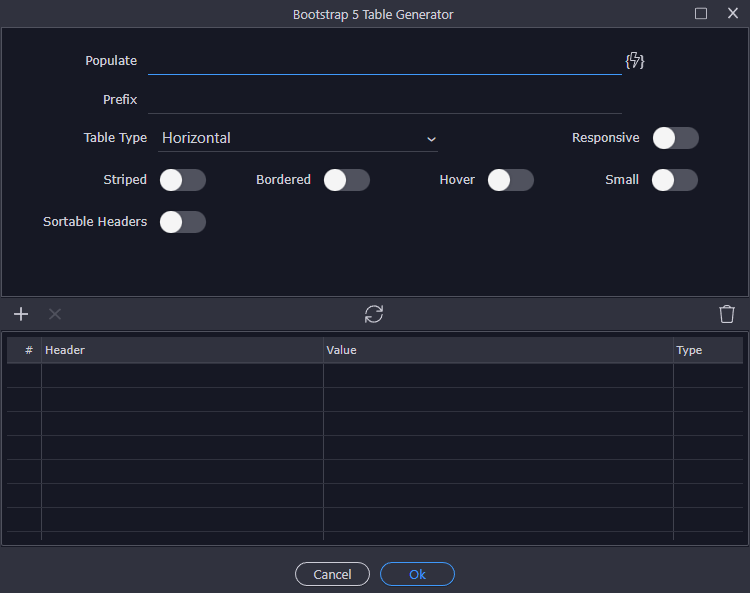The width and height of the screenshot is (750, 593).
Task: Close the Table Generator dialog
Action: 733,13
